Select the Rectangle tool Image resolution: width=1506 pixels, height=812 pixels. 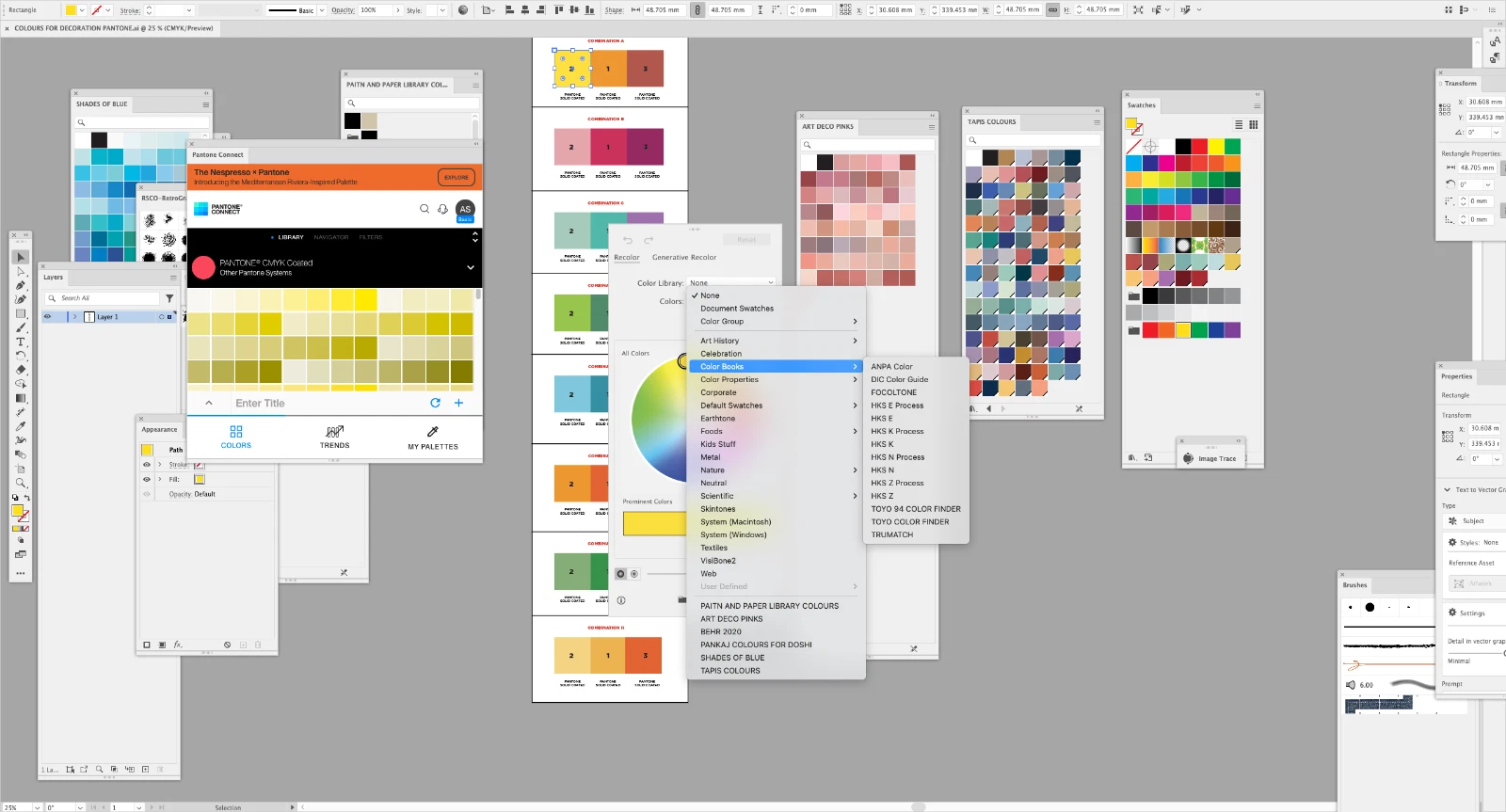21,313
